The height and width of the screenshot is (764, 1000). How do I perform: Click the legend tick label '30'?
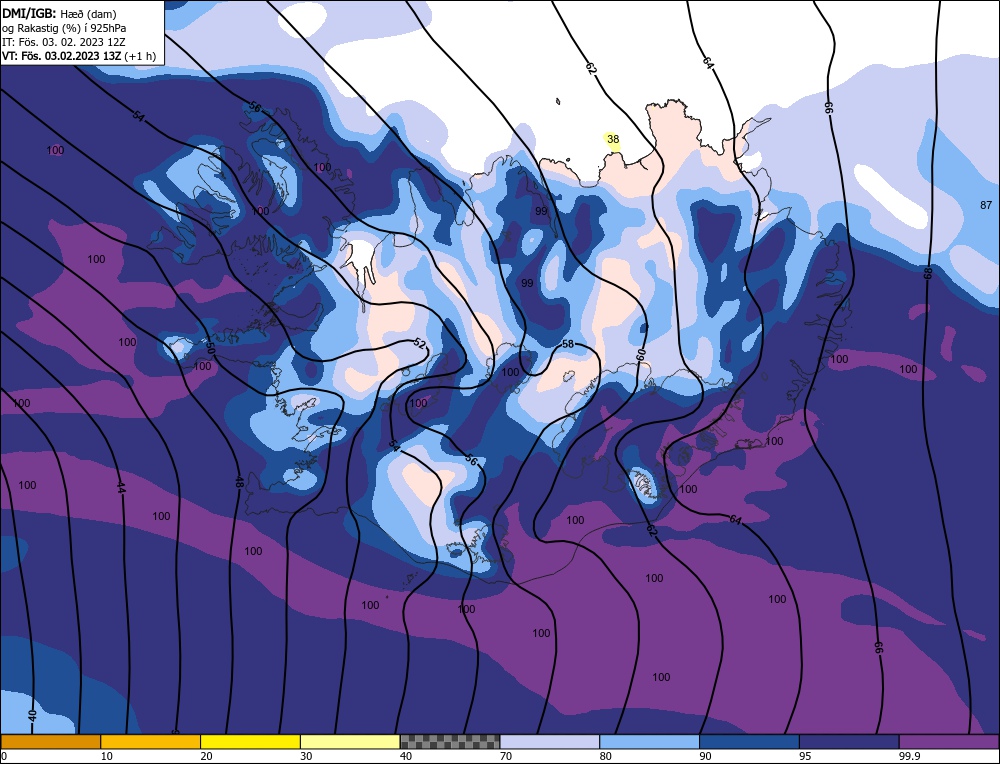(x=306, y=756)
